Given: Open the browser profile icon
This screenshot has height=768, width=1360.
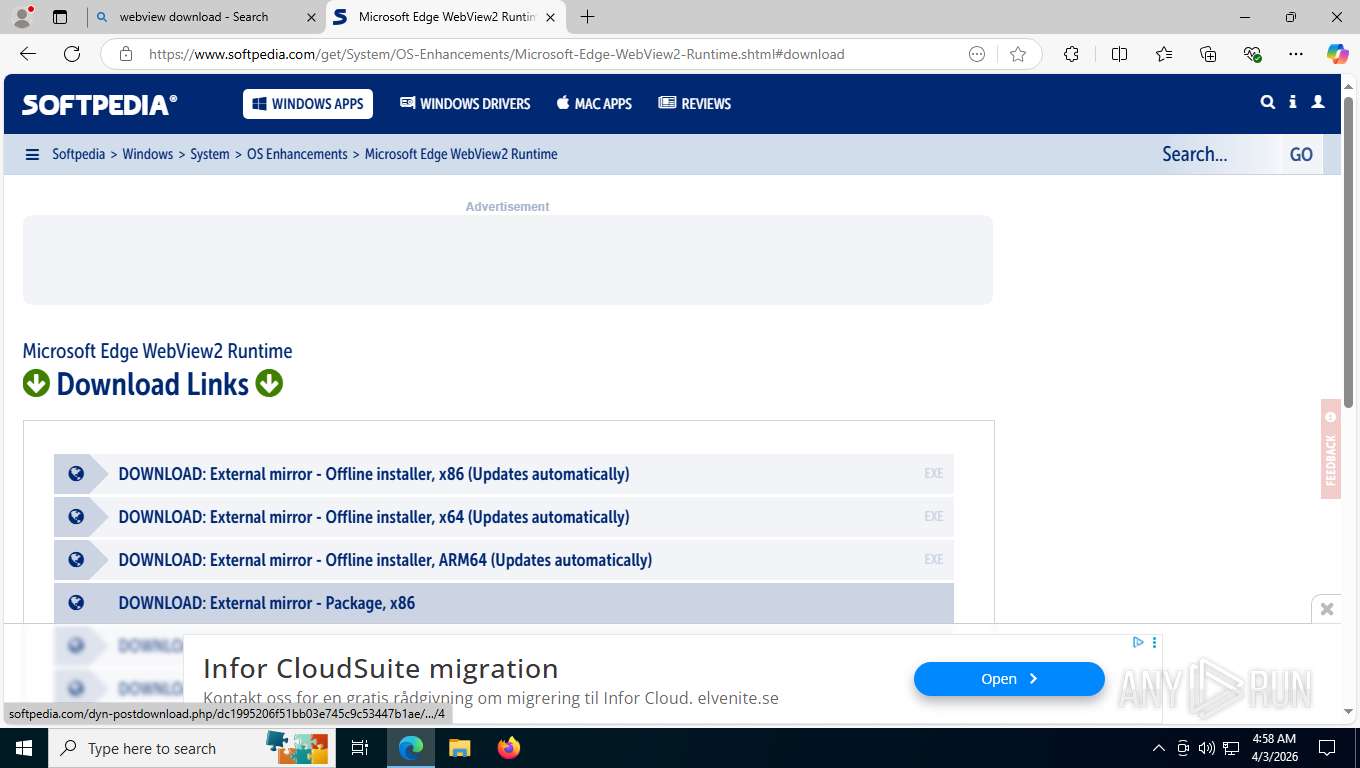Looking at the screenshot, I should pos(22,17).
